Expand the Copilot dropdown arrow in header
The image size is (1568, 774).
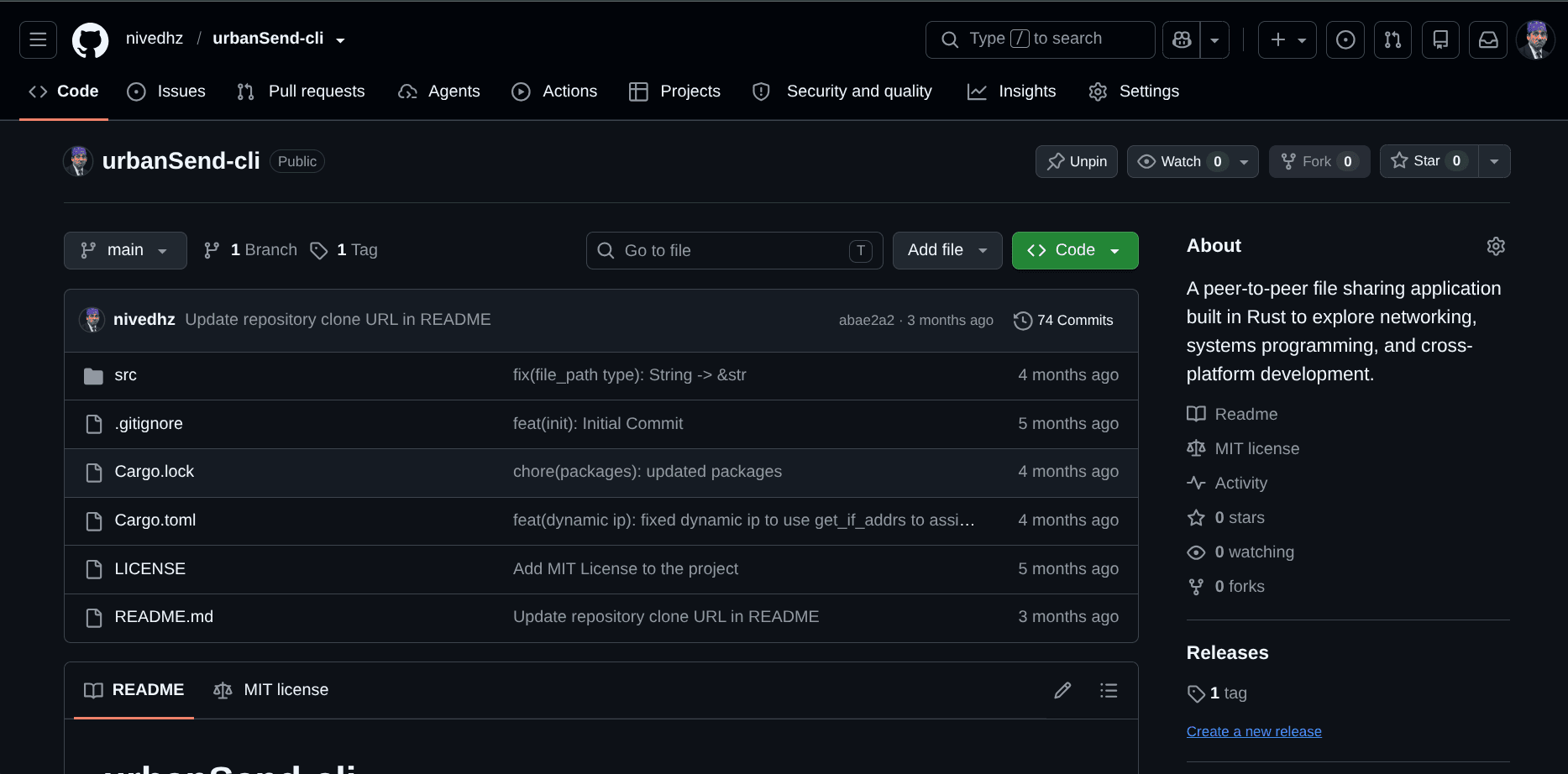coord(1214,39)
